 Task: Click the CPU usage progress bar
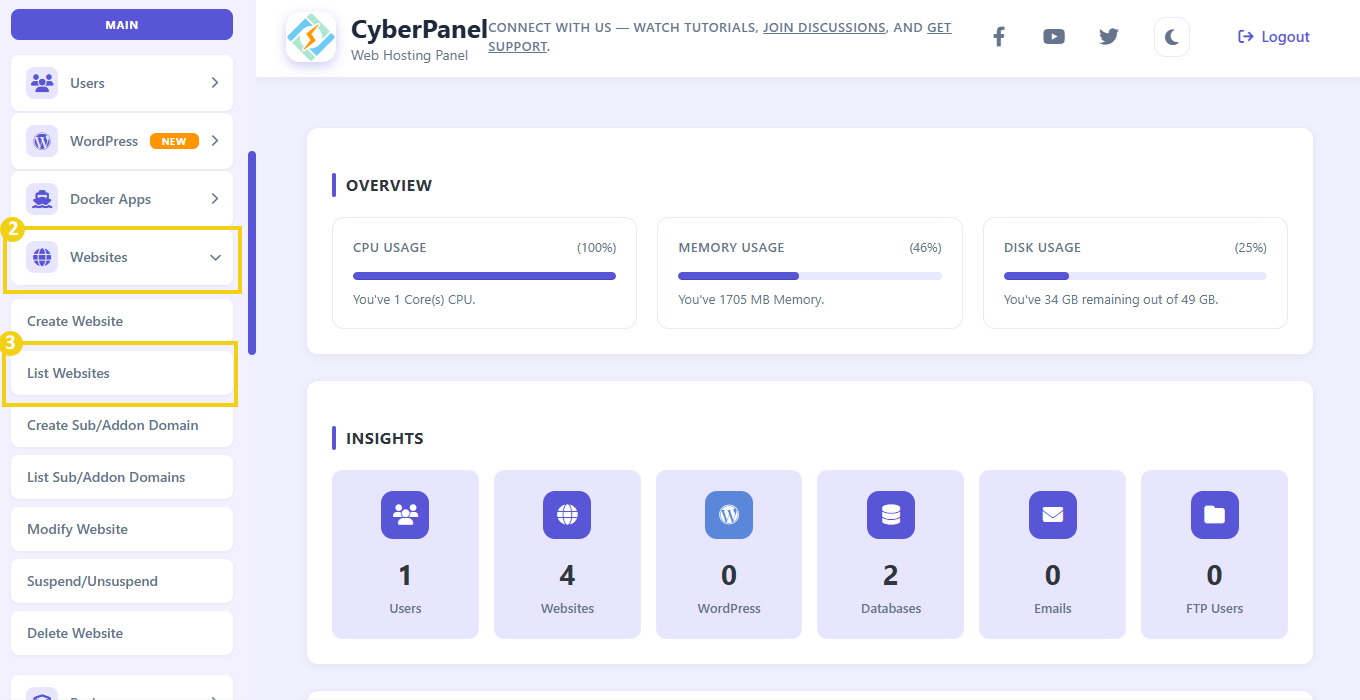(x=483, y=275)
